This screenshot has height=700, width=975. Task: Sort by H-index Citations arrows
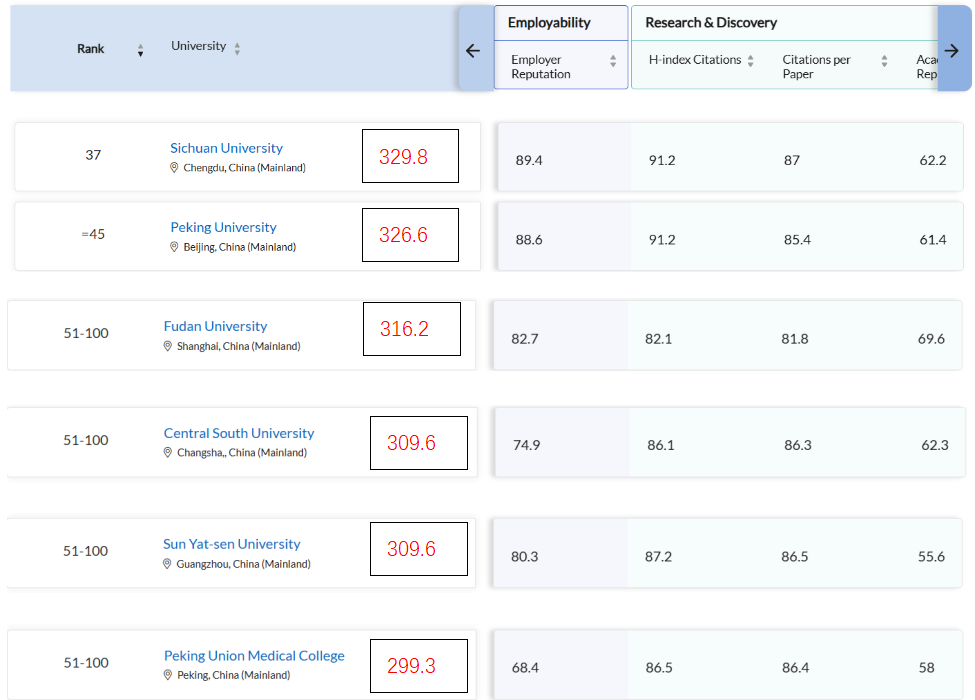[x=750, y=61]
